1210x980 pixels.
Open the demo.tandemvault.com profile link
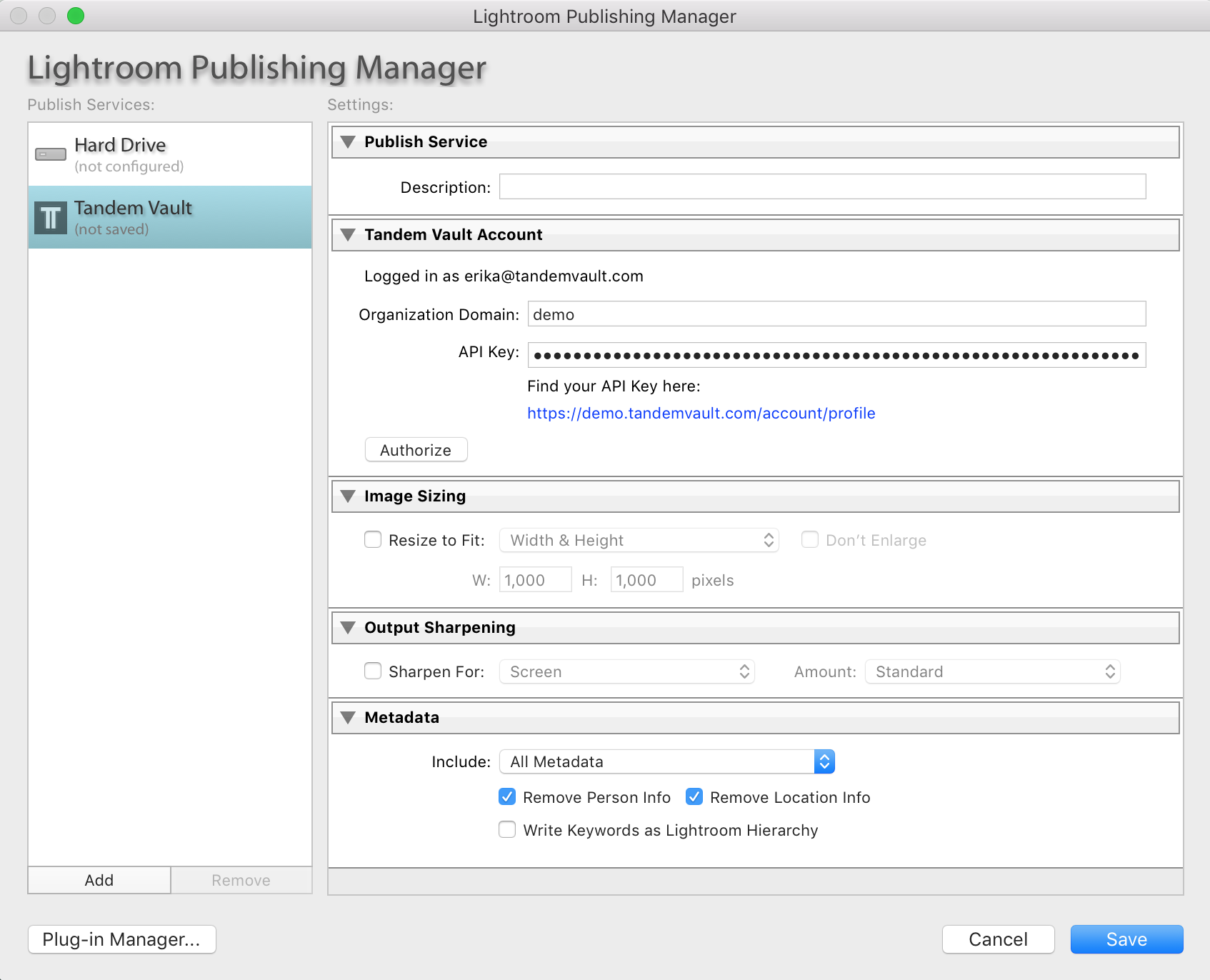click(x=701, y=413)
